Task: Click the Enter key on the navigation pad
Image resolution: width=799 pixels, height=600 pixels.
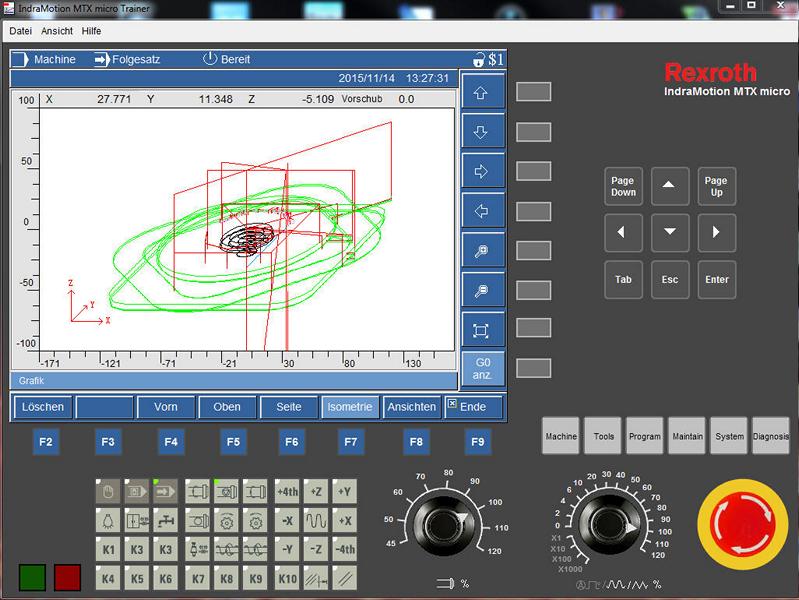Action: click(x=716, y=279)
